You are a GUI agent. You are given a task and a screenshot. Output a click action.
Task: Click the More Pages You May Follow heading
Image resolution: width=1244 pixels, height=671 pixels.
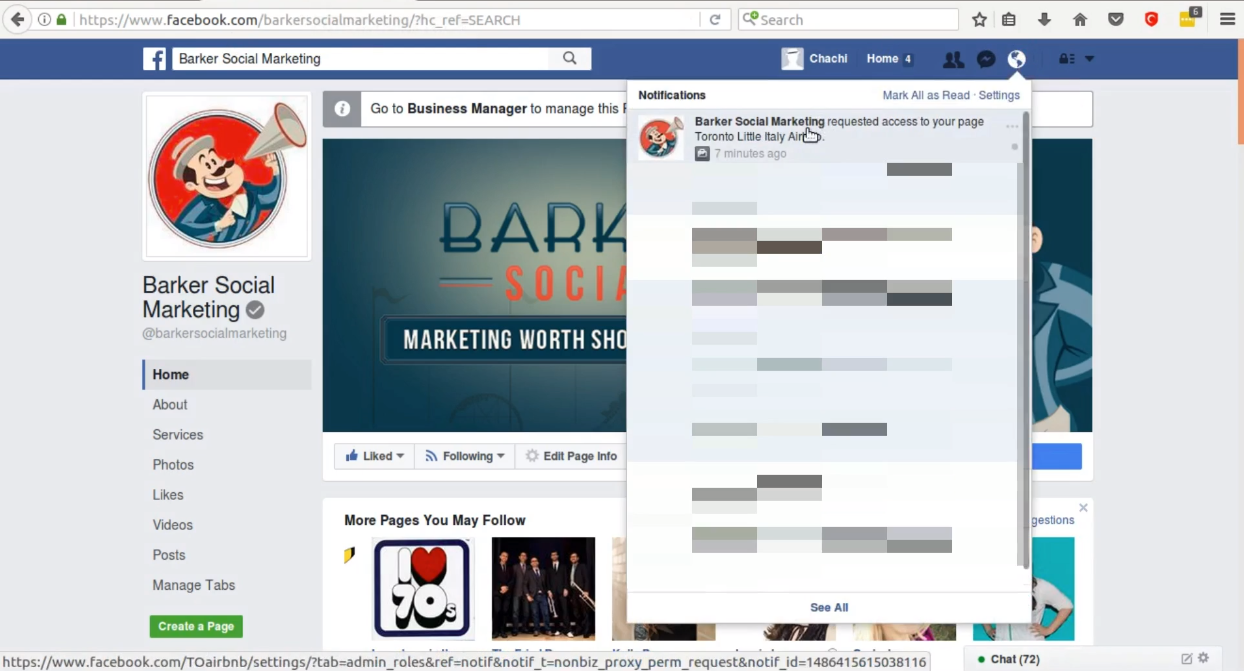point(435,520)
